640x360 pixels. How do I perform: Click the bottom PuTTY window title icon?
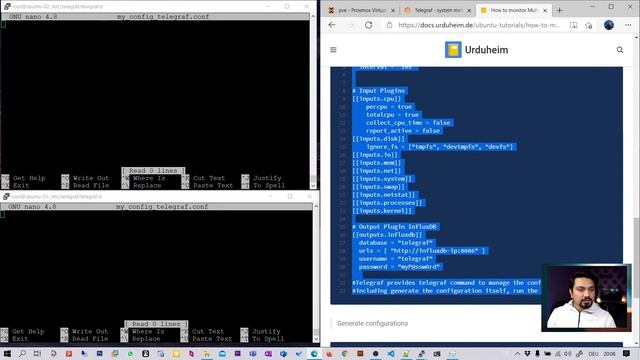[x=6, y=196]
